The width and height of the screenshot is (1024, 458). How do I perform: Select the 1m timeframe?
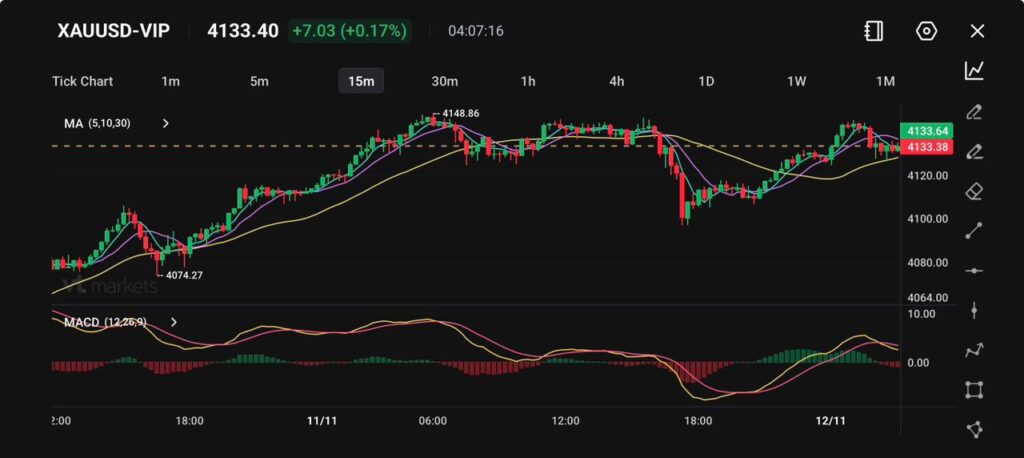click(x=170, y=81)
